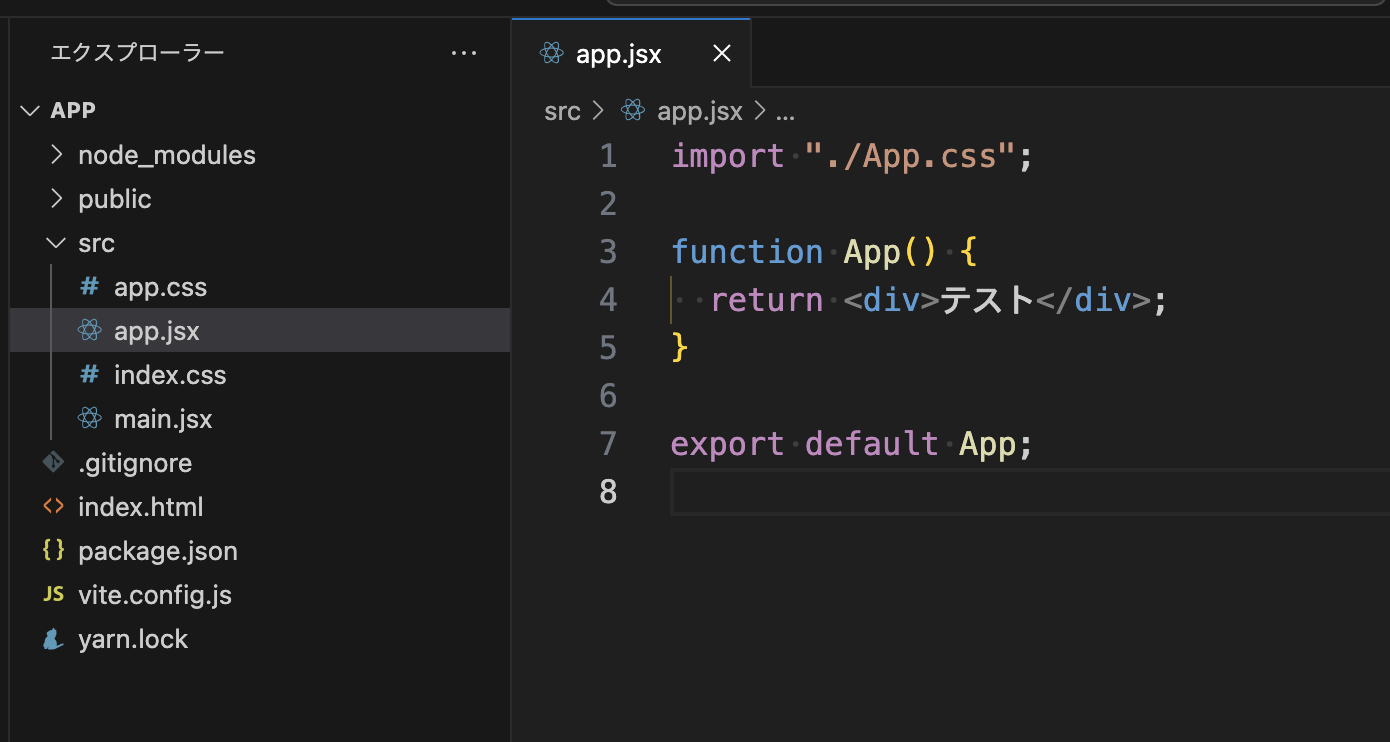Click the React icon next to app.jsx file
This screenshot has height=742, width=1390.
(x=90, y=330)
